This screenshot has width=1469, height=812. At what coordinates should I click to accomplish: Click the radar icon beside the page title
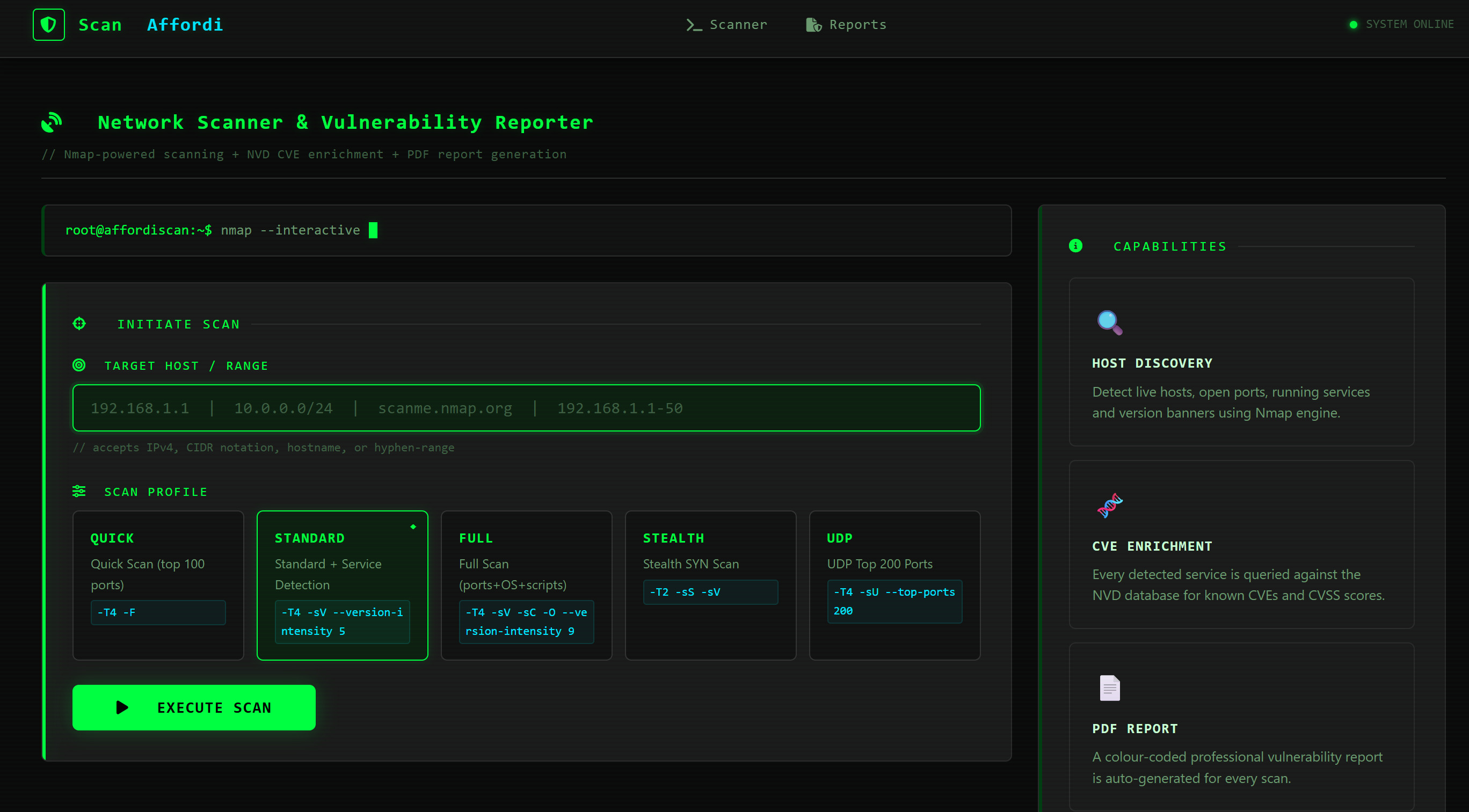pos(53,122)
